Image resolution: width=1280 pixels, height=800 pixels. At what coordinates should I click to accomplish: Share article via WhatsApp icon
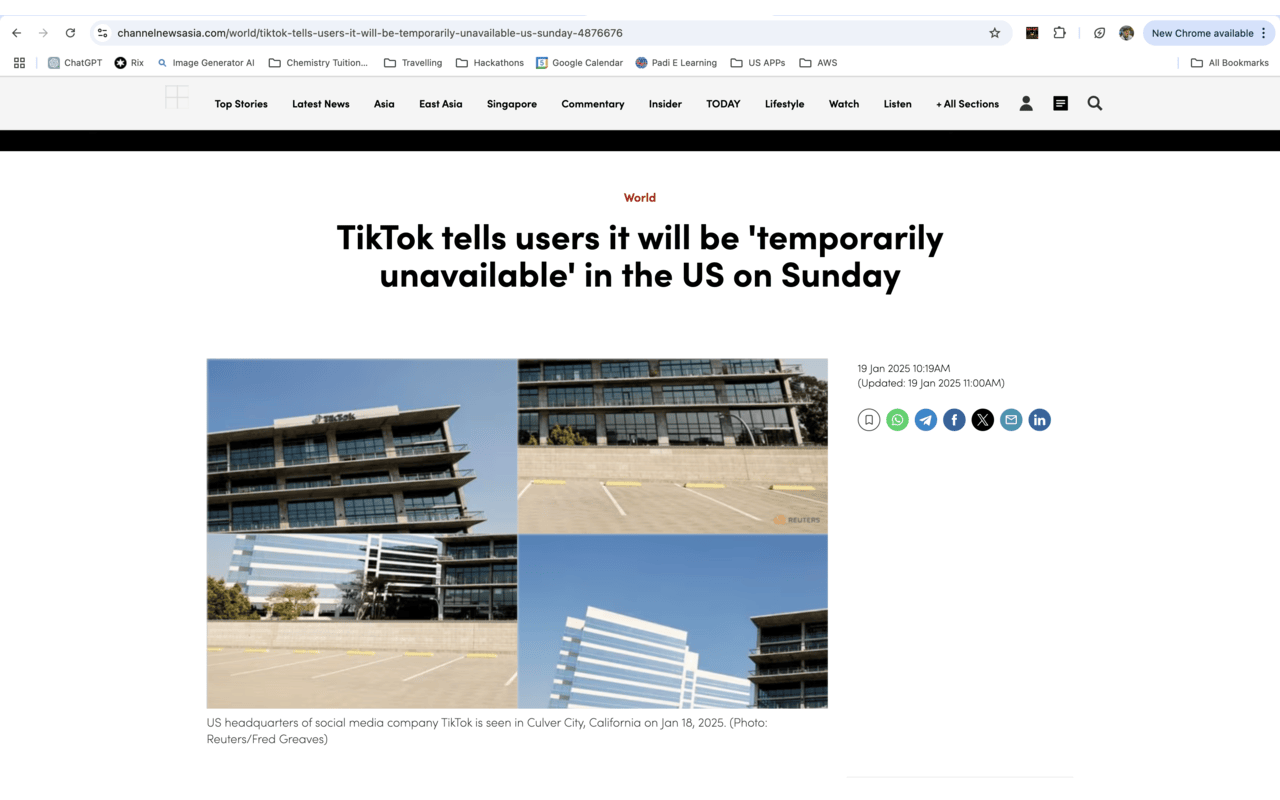pos(897,420)
